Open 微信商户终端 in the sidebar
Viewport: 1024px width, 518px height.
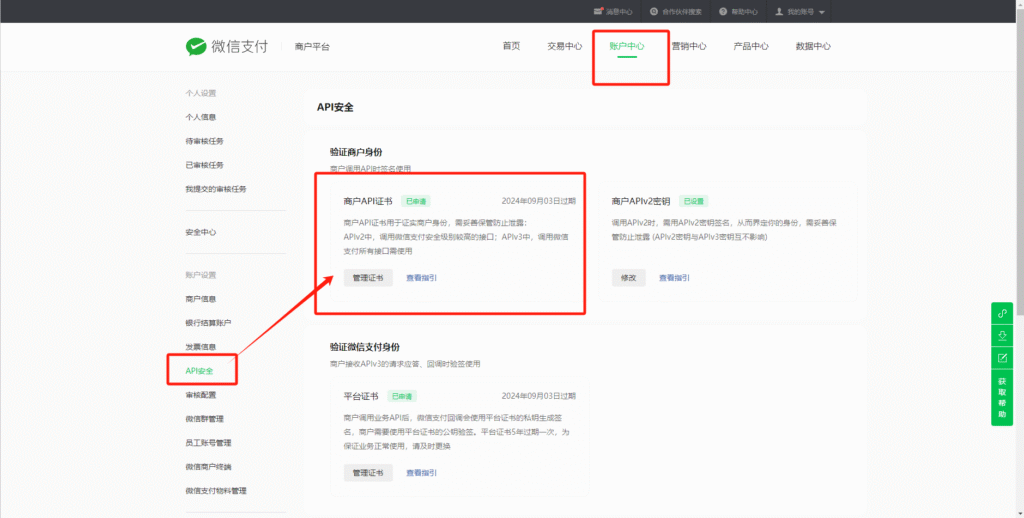[208, 466]
